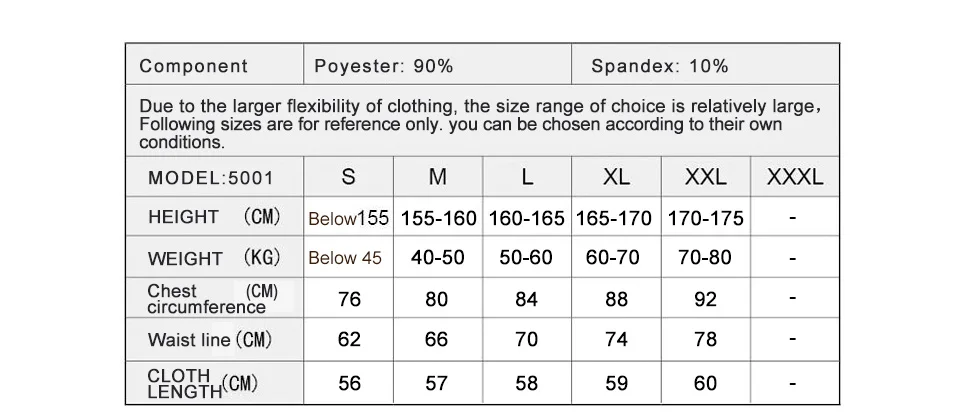Select the XXXL size column header
The height and width of the screenshot is (416, 960).
pyautogui.click(x=795, y=177)
